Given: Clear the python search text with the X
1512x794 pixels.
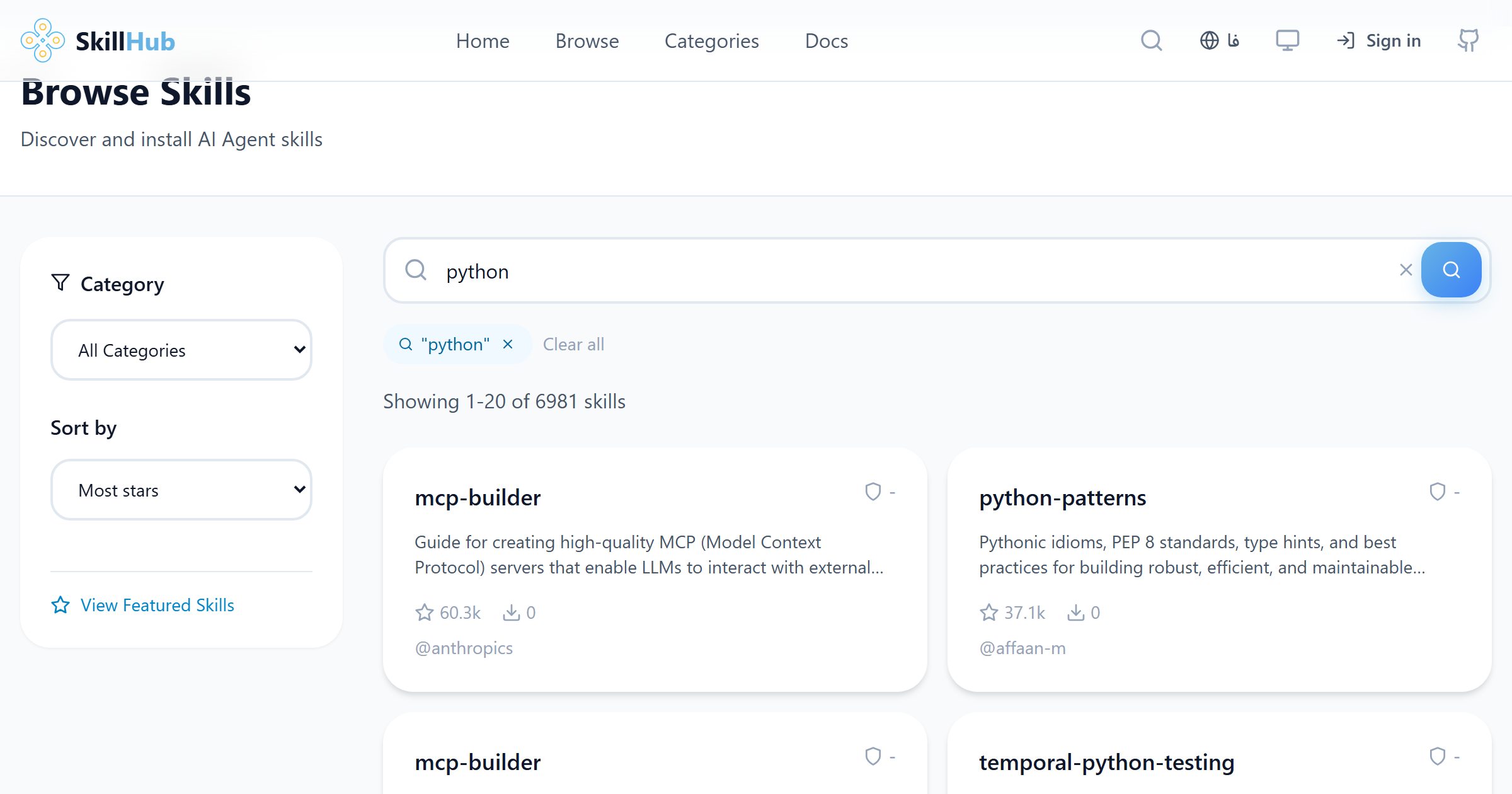Looking at the screenshot, I should click(1406, 270).
